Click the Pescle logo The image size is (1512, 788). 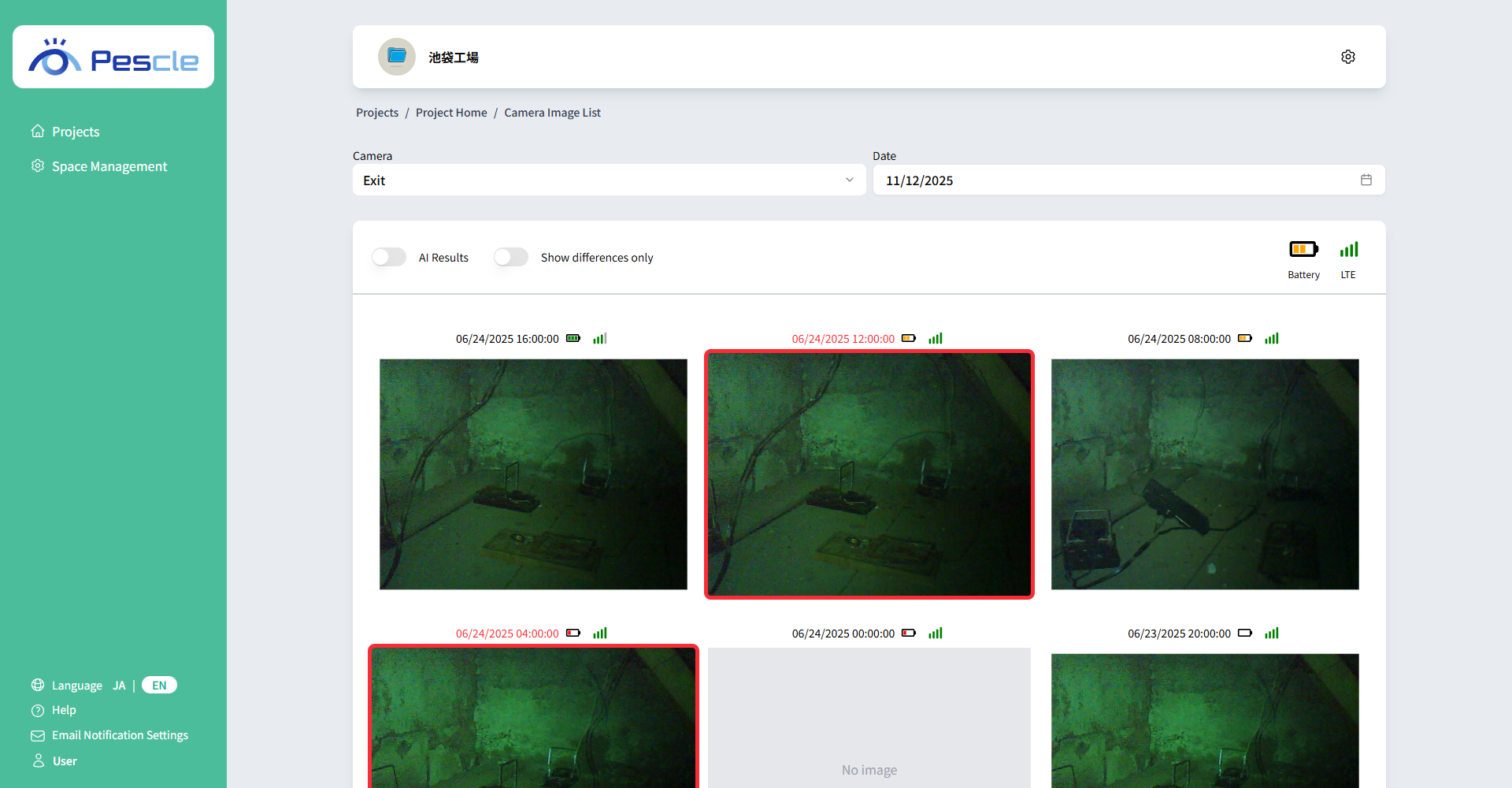(113, 56)
